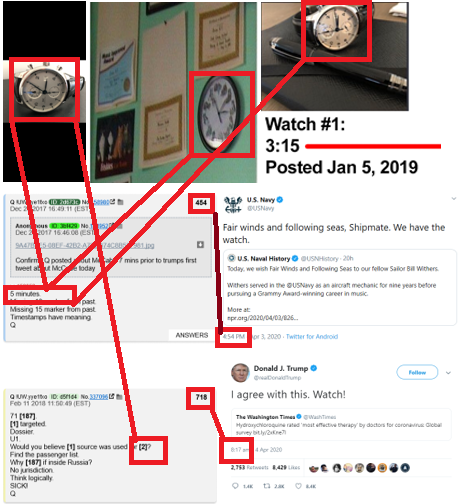Open the Twitter for Android link
This screenshot has width=465, height=504.
pos(312,336)
